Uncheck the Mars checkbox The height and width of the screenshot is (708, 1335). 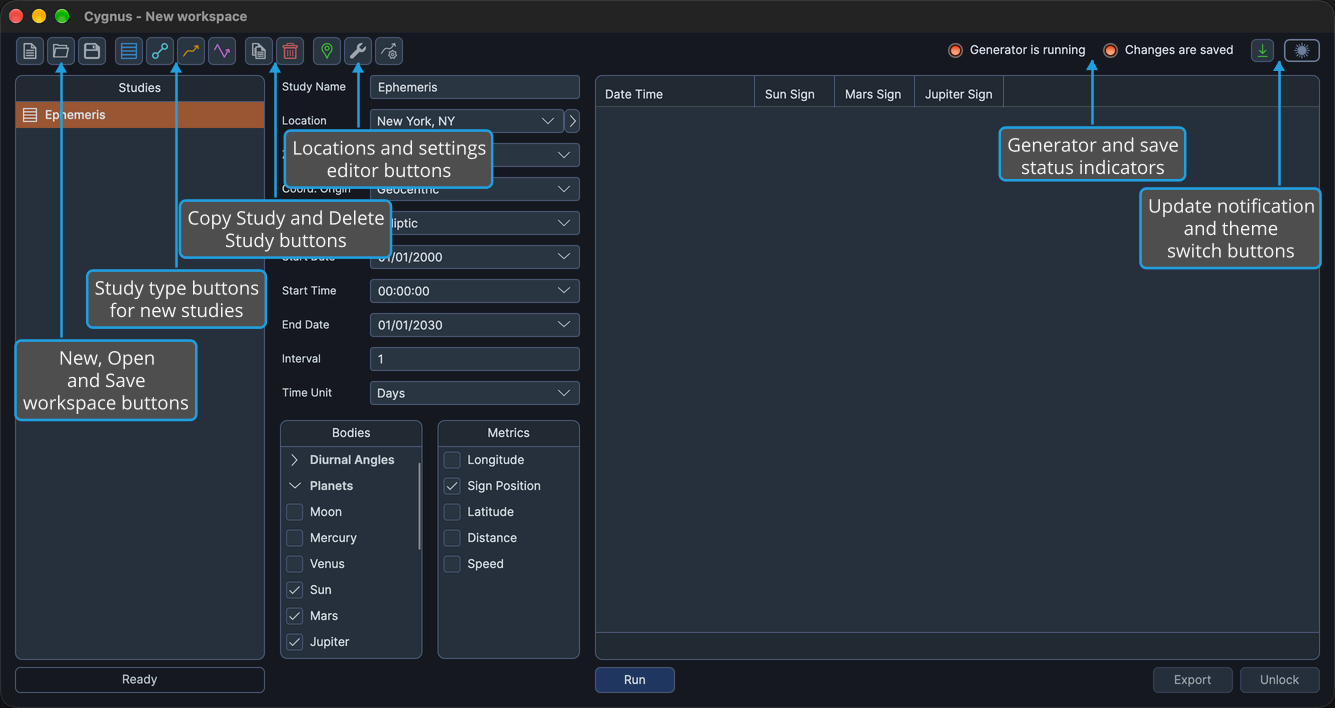point(295,616)
